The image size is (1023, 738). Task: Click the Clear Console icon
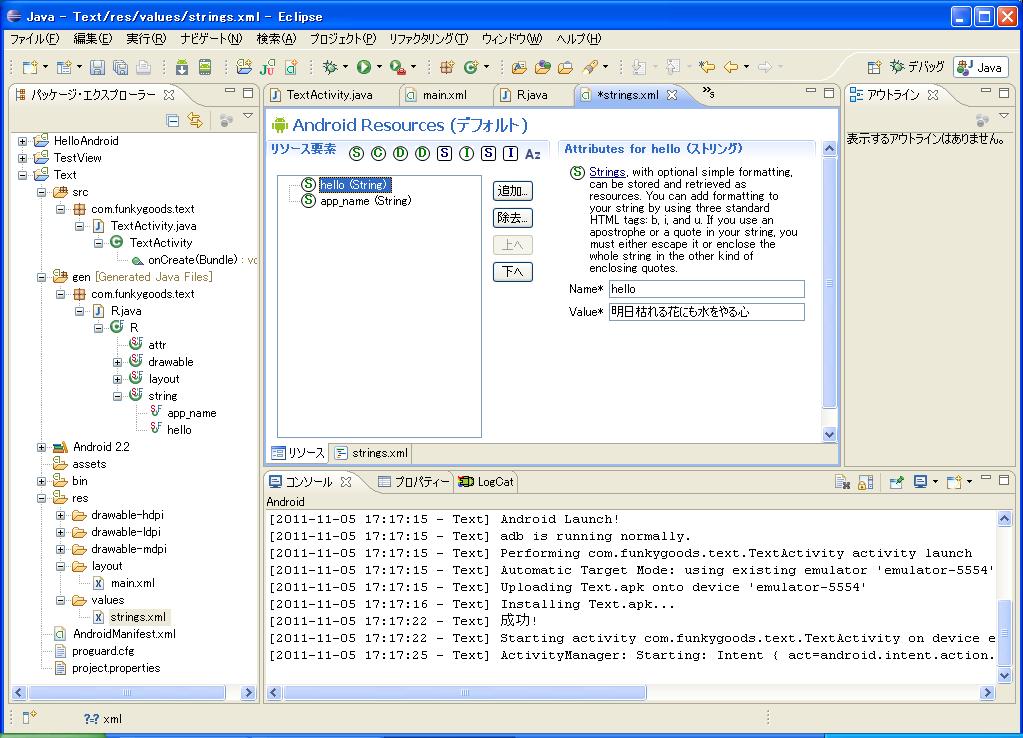pos(842,482)
